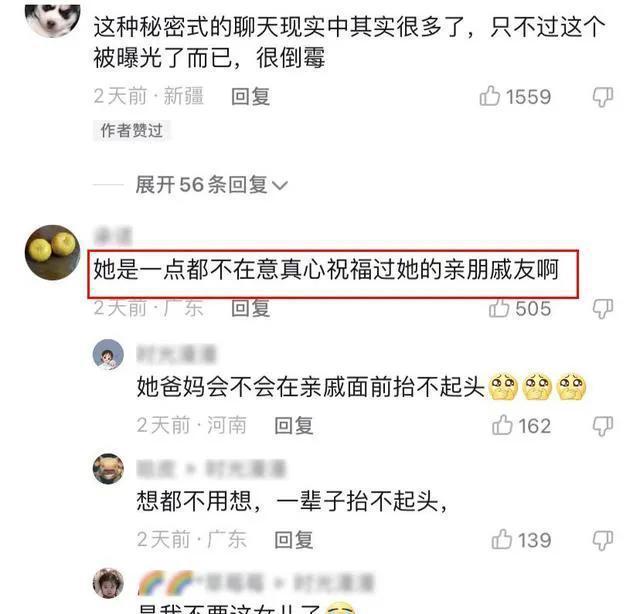Expand the 56 replies thread
This screenshot has width=640, height=614.
tap(211, 185)
